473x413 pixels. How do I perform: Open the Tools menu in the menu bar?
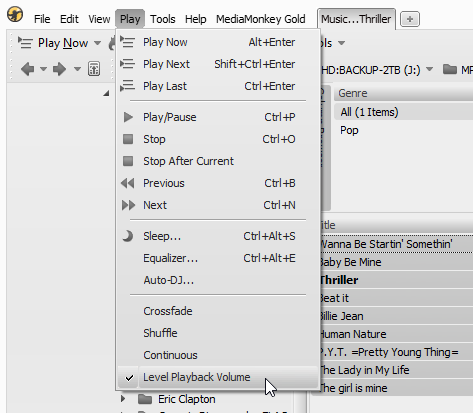[163, 19]
